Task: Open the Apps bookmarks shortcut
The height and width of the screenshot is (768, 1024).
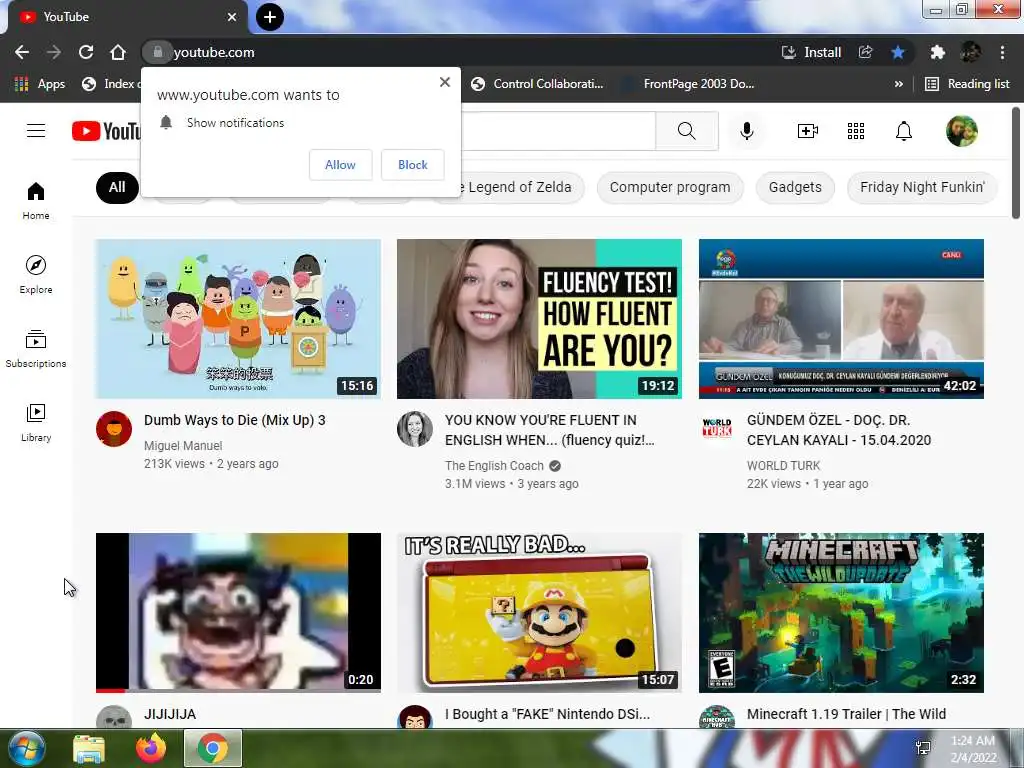Action: click(40, 84)
